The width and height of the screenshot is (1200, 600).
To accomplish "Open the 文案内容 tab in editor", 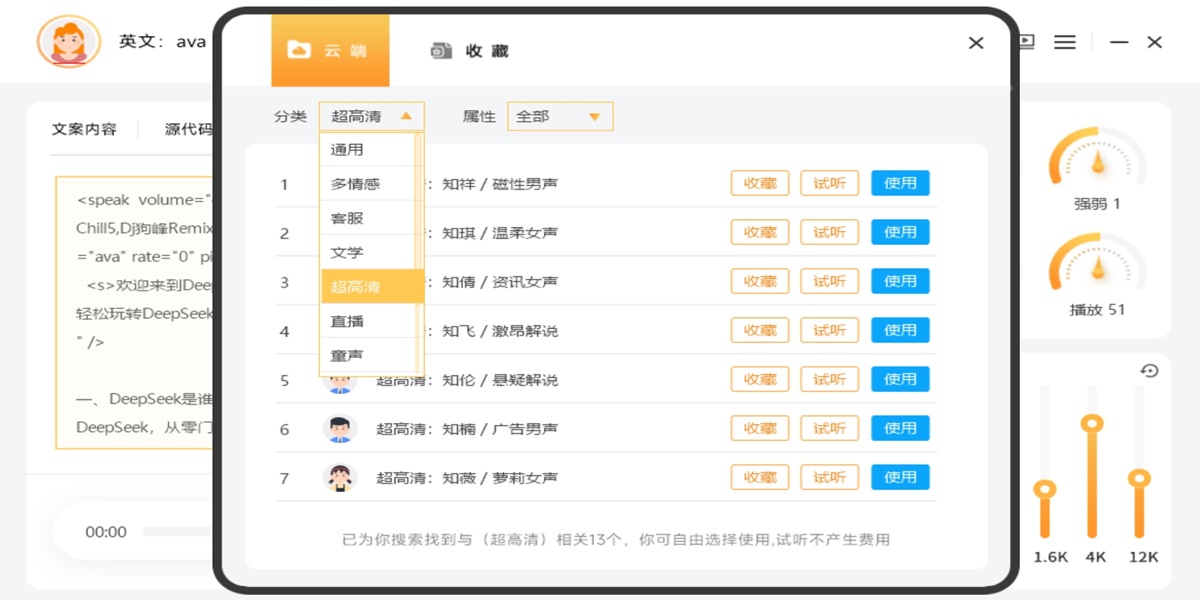I will point(84,129).
